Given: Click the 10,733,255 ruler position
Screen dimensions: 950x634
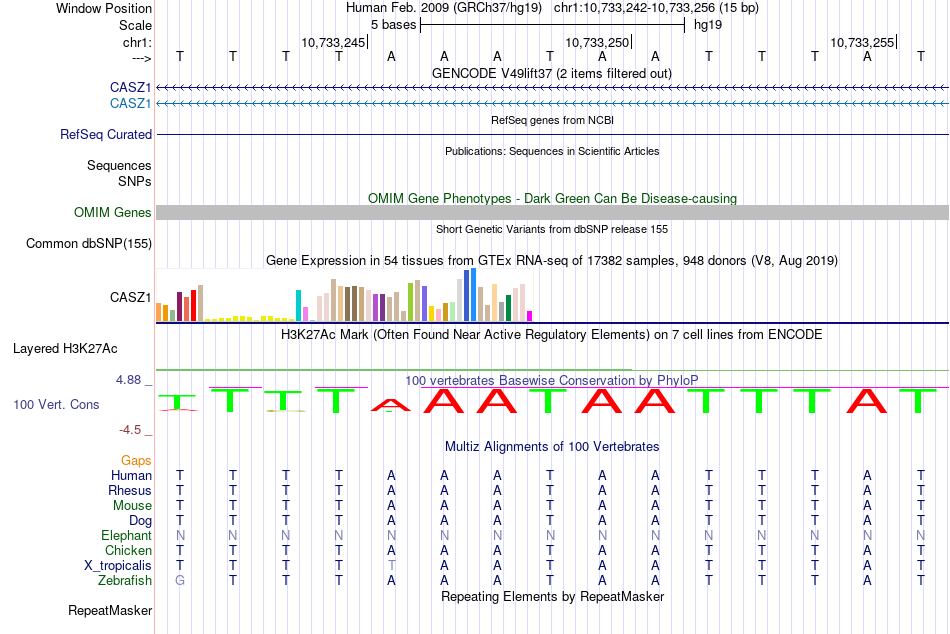Looking at the screenshot, I should [862, 42].
